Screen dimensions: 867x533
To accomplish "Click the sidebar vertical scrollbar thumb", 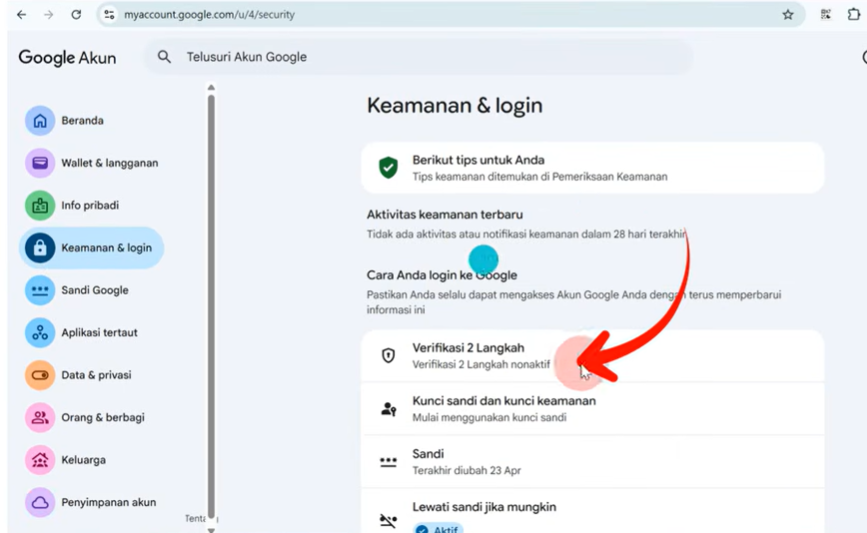I will coord(211,307).
